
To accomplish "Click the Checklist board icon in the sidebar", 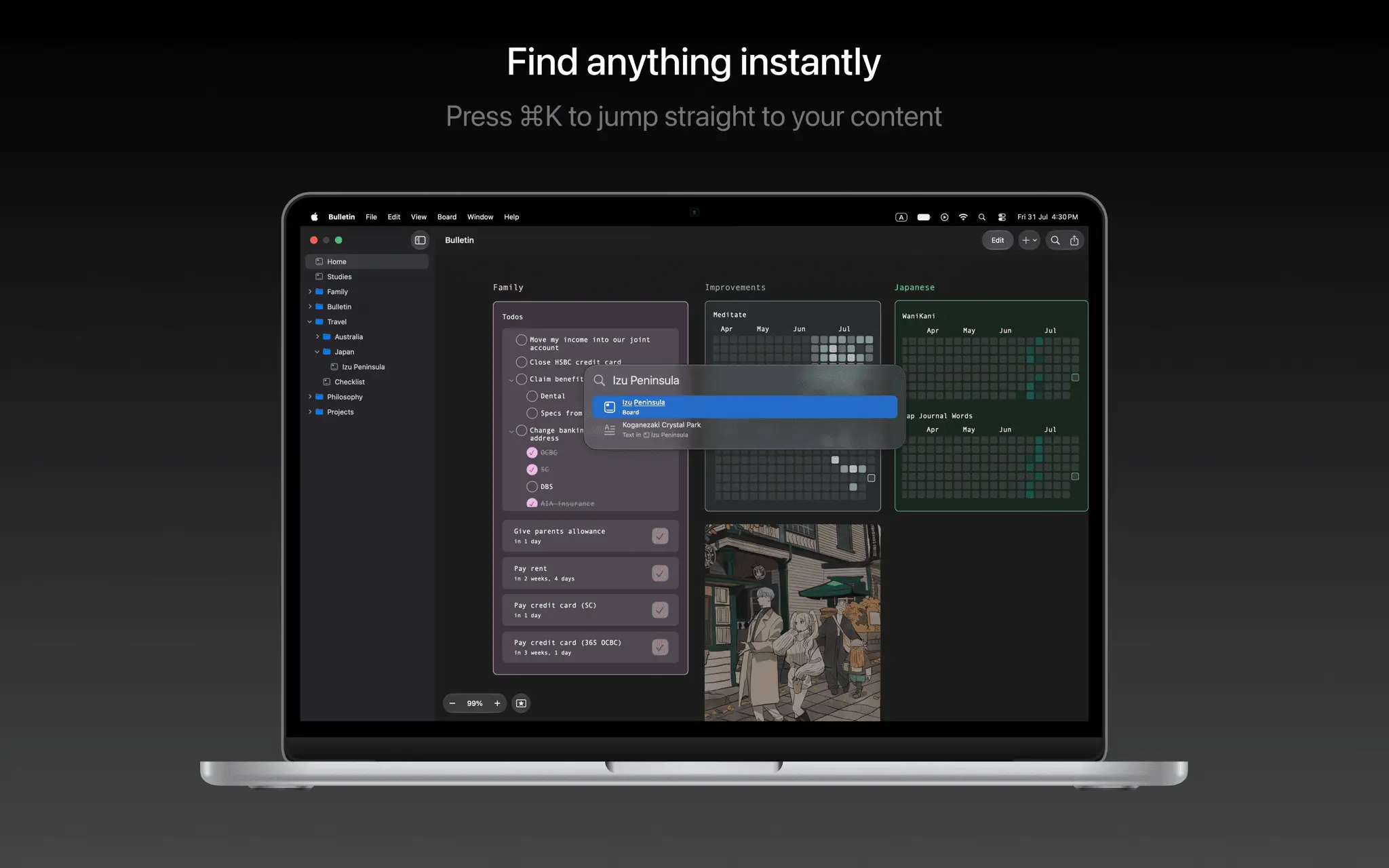I will point(326,382).
